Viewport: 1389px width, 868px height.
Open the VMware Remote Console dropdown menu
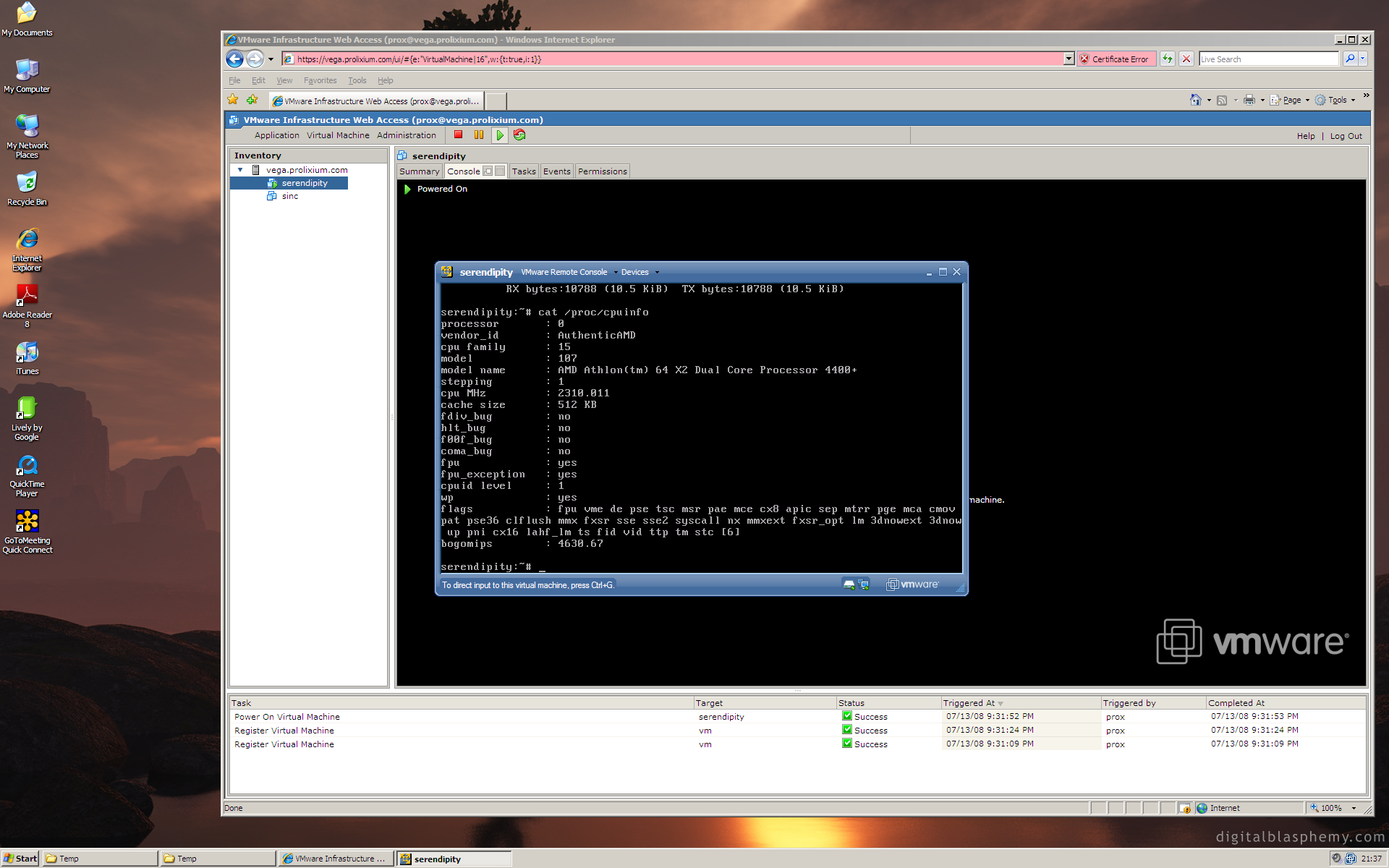coord(569,272)
